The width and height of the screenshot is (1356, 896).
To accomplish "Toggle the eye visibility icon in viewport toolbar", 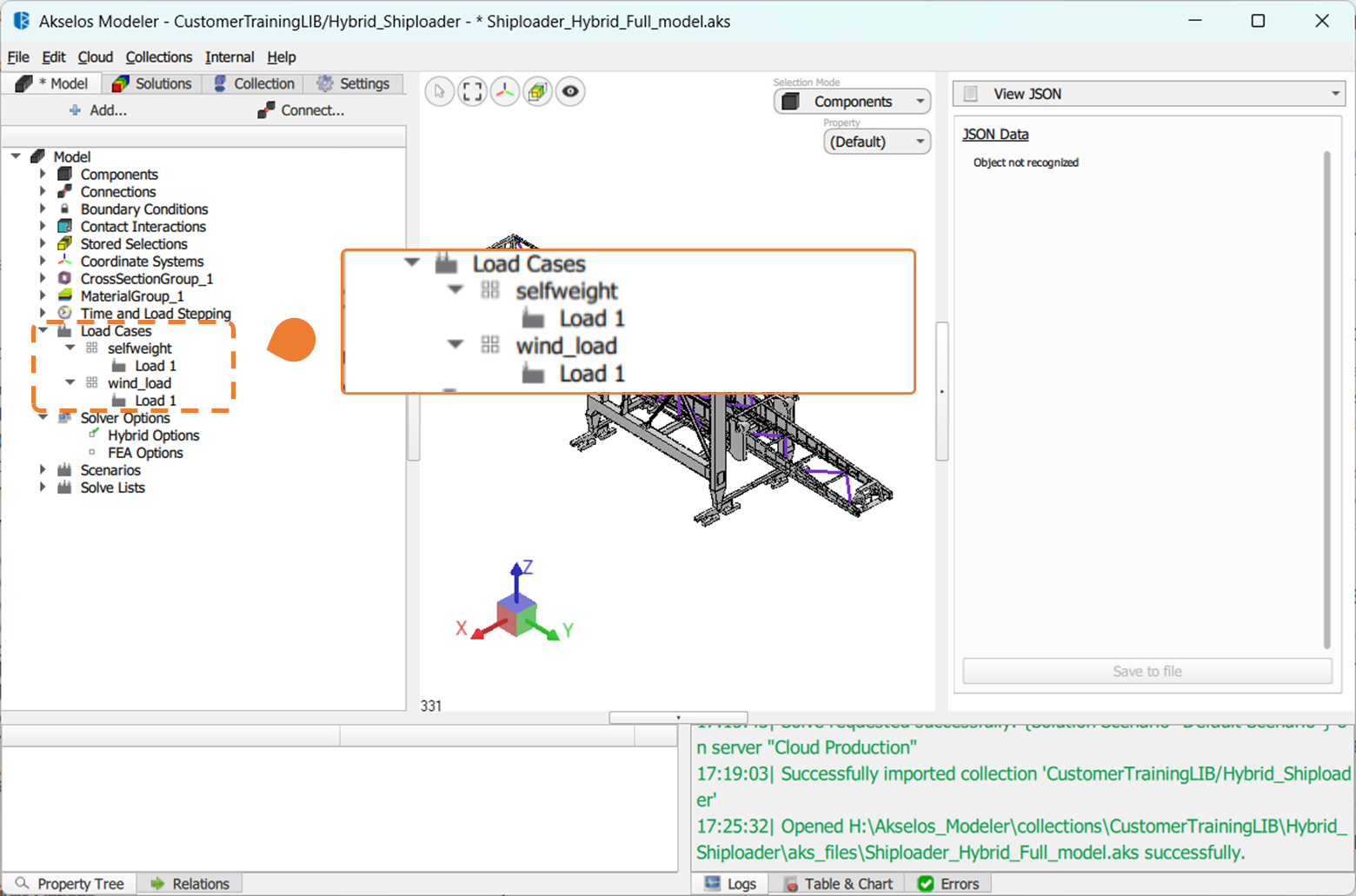I will click(x=570, y=91).
